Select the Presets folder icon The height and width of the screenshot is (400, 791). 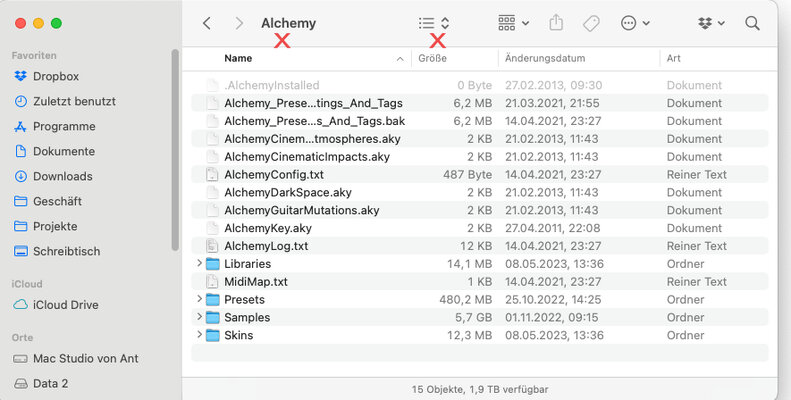tap(213, 300)
